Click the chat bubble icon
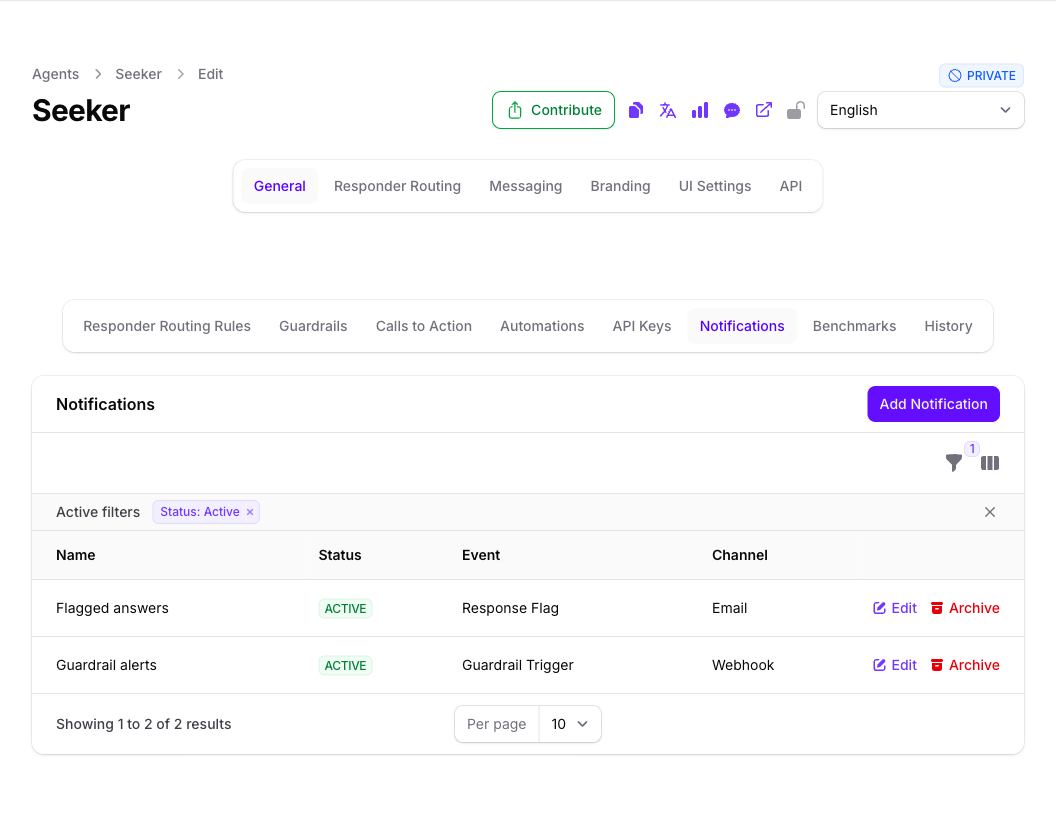 point(731,110)
